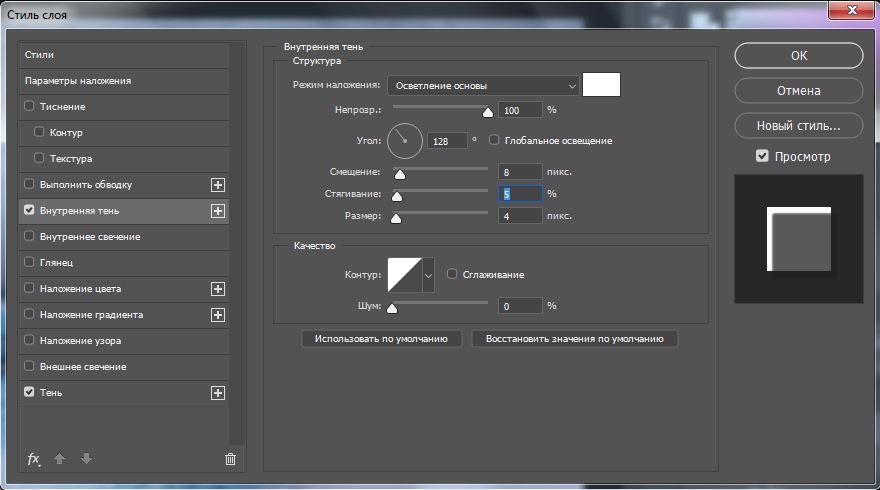Click Шум noise slider handle
The width and height of the screenshot is (880, 490).
[392, 308]
